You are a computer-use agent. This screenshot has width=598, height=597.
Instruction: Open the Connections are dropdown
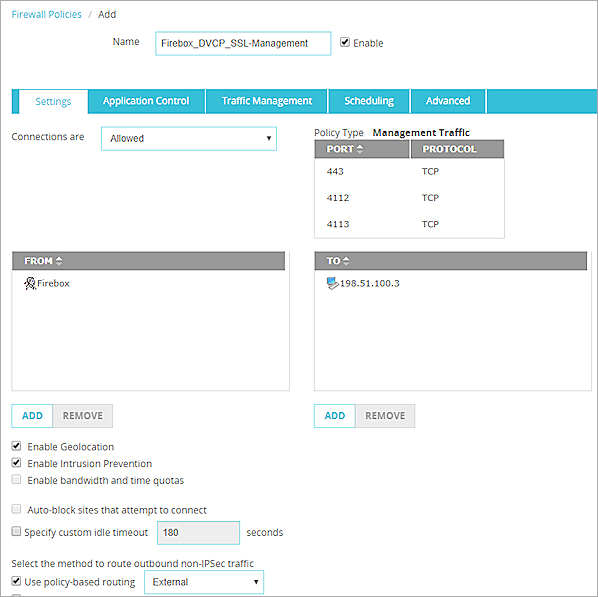pos(189,138)
